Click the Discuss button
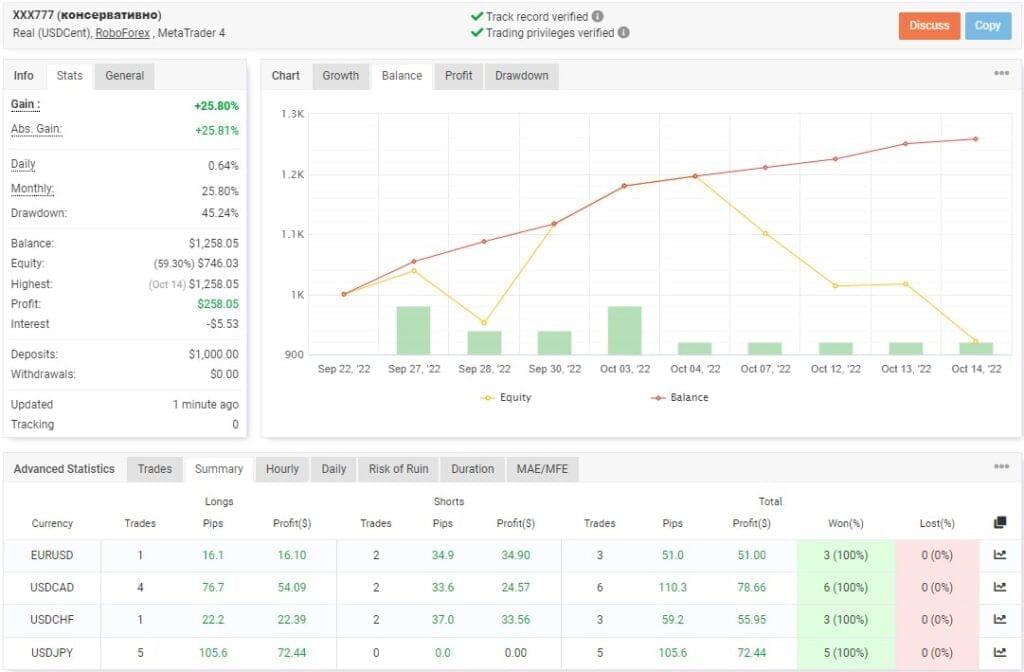Image resolution: width=1024 pixels, height=672 pixels. tap(929, 26)
